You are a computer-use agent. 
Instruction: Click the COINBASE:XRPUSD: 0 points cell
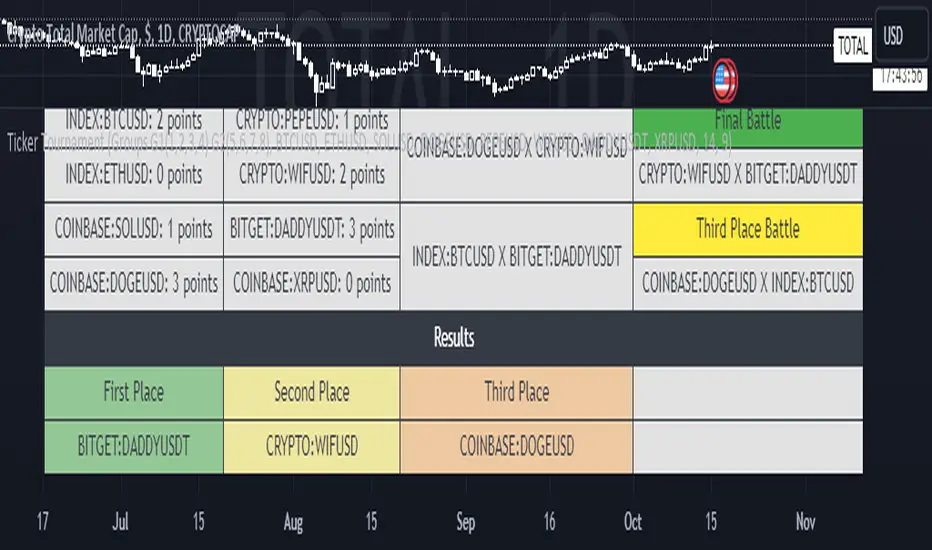point(312,283)
